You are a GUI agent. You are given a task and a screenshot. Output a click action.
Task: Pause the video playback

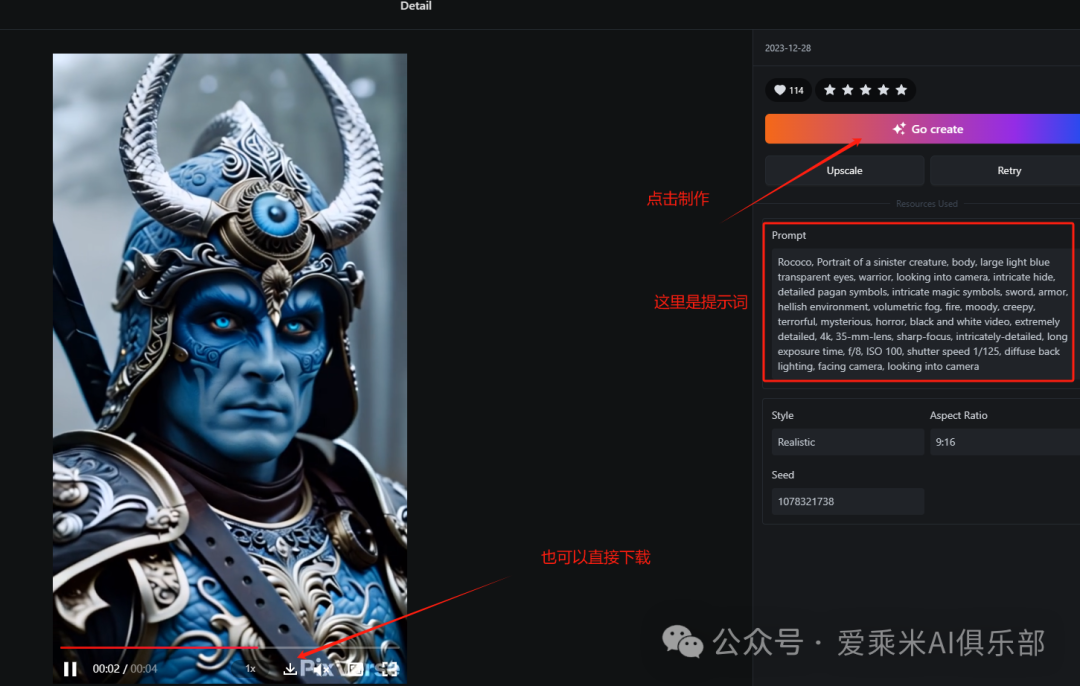click(70, 668)
